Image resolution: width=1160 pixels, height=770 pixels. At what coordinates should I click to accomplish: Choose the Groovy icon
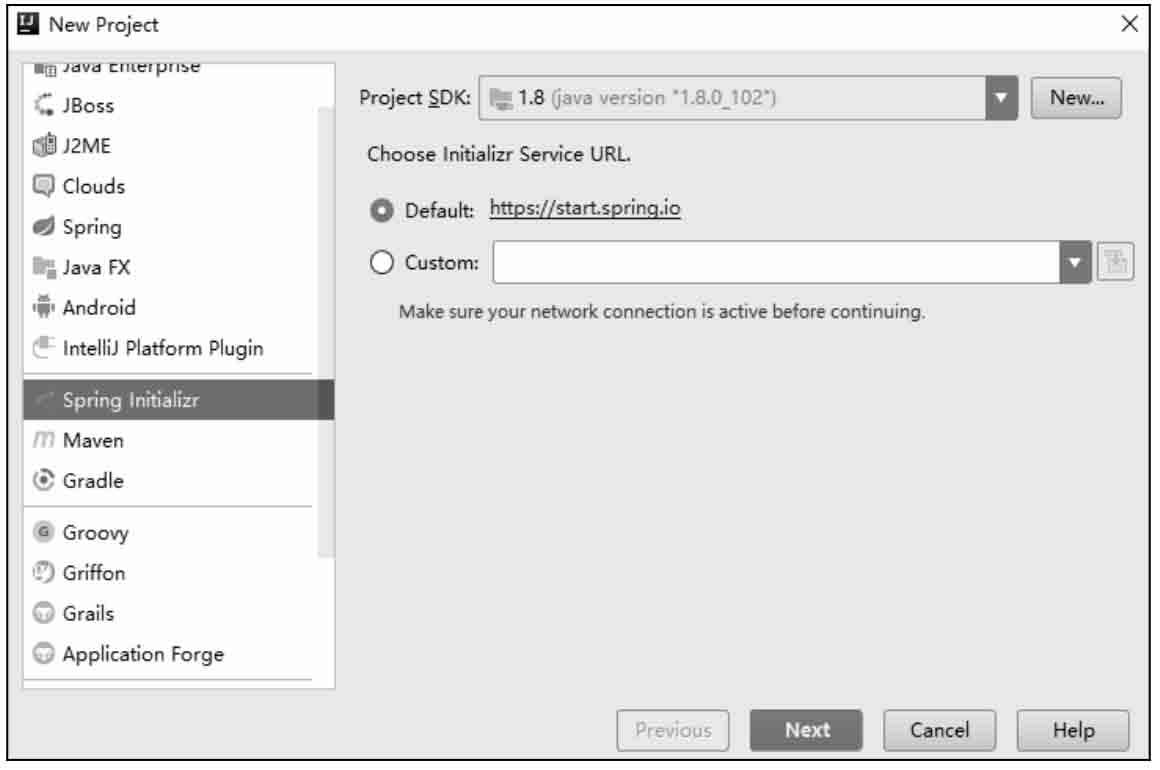coord(44,532)
